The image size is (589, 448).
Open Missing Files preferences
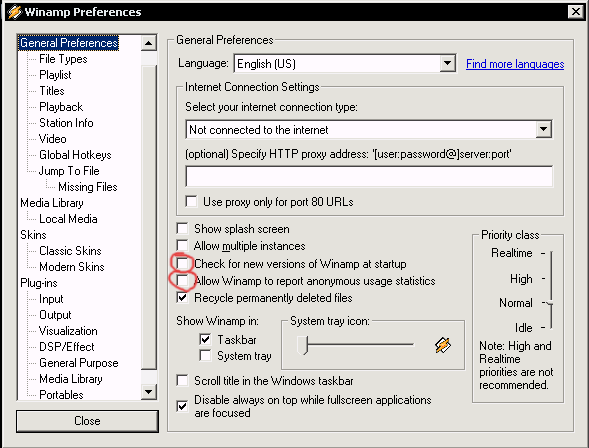[x=88, y=187]
